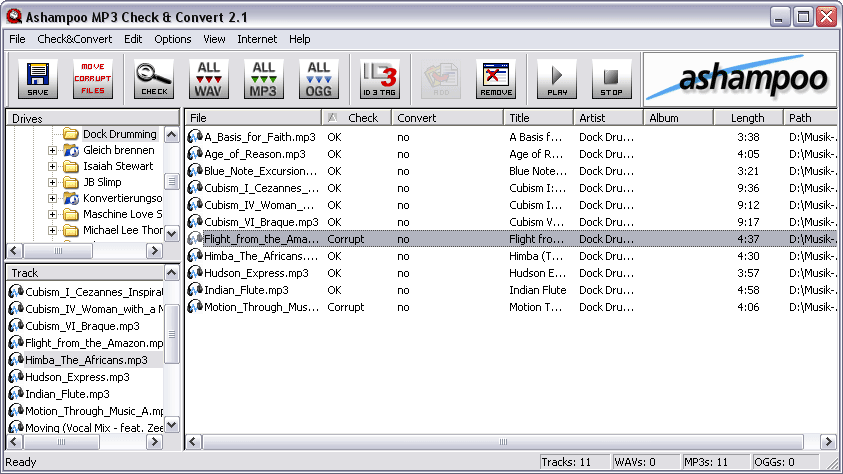This screenshot has height=474, width=843.
Task: Click left arrow of file list horizontal scrollbar
Action: click(194, 442)
